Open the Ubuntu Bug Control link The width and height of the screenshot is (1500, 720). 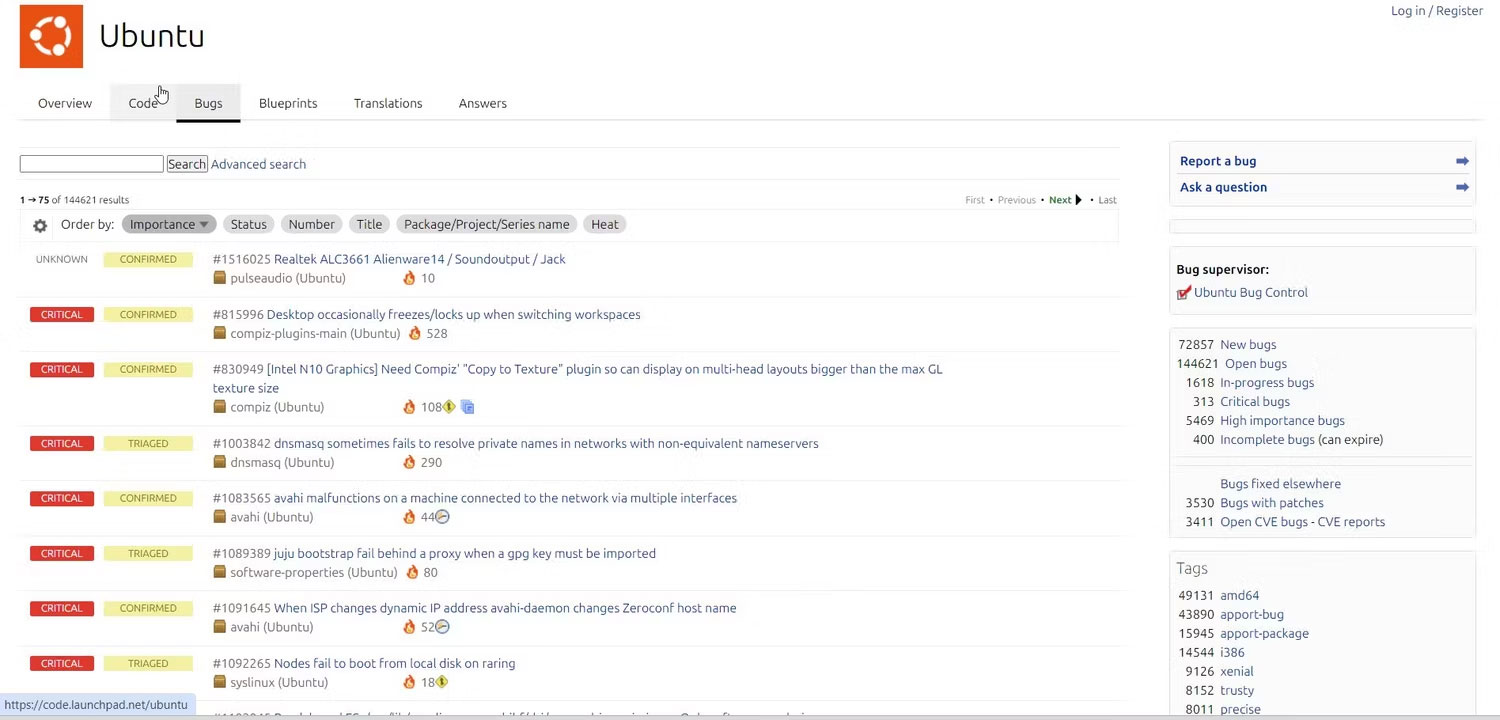tap(1250, 292)
